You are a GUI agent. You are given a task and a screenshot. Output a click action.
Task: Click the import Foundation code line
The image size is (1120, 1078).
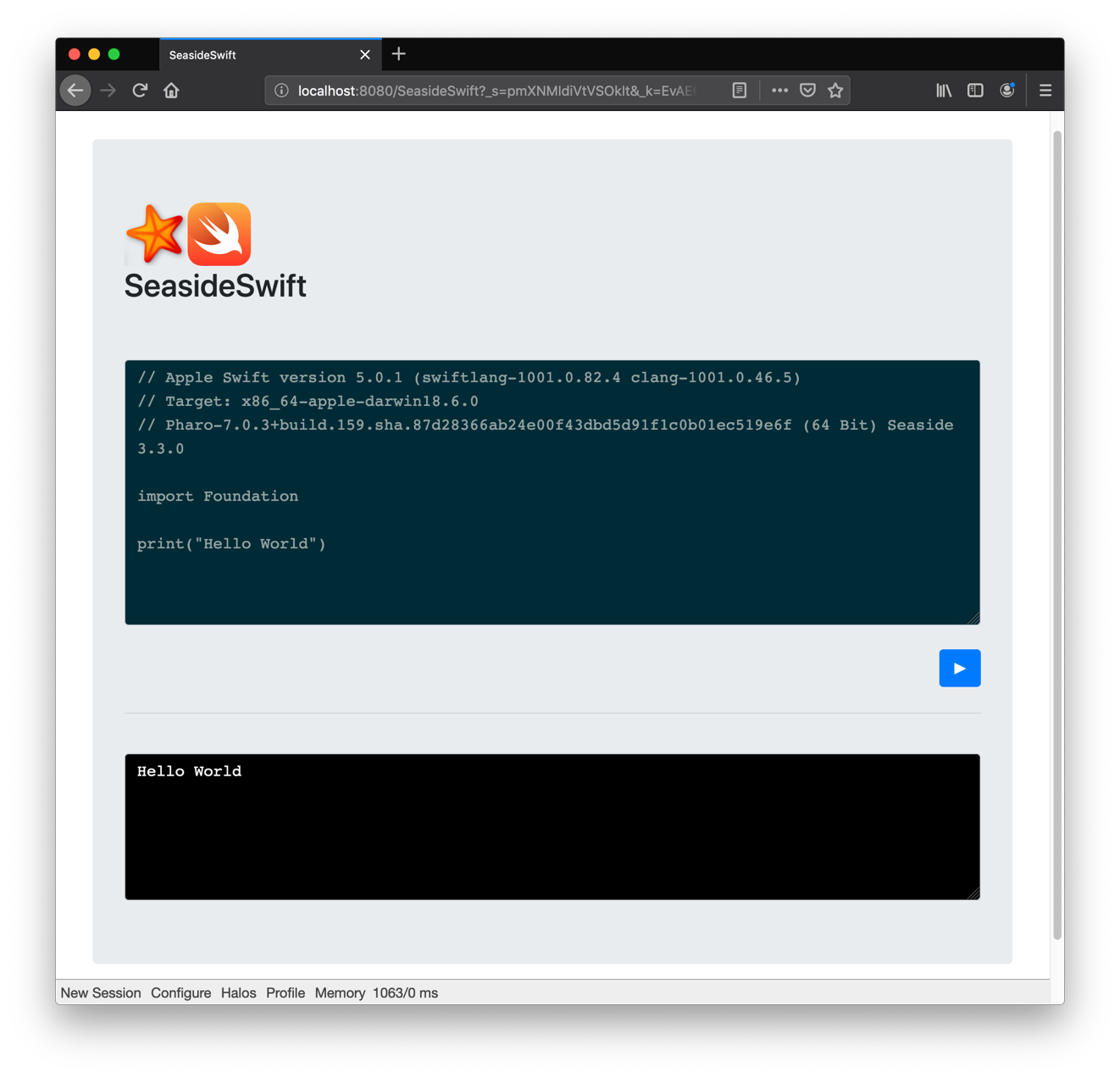[x=218, y=497]
